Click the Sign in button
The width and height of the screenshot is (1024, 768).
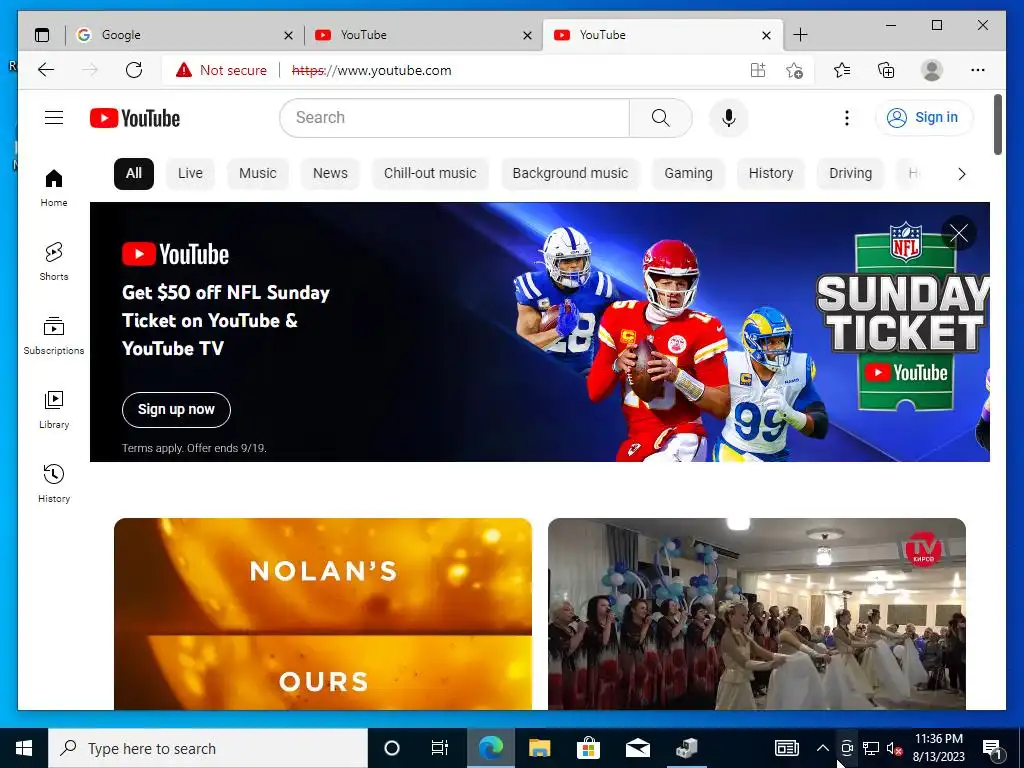[x=924, y=118]
